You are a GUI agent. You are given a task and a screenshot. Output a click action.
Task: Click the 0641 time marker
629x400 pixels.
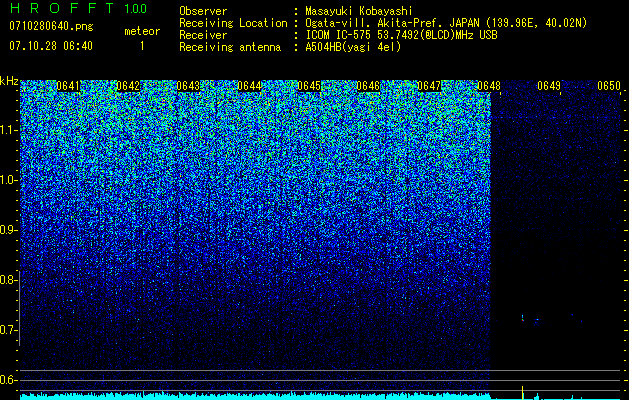68,86
